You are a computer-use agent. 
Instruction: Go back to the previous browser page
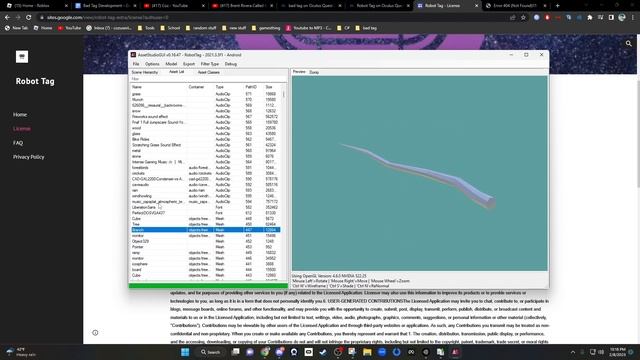(7, 18)
